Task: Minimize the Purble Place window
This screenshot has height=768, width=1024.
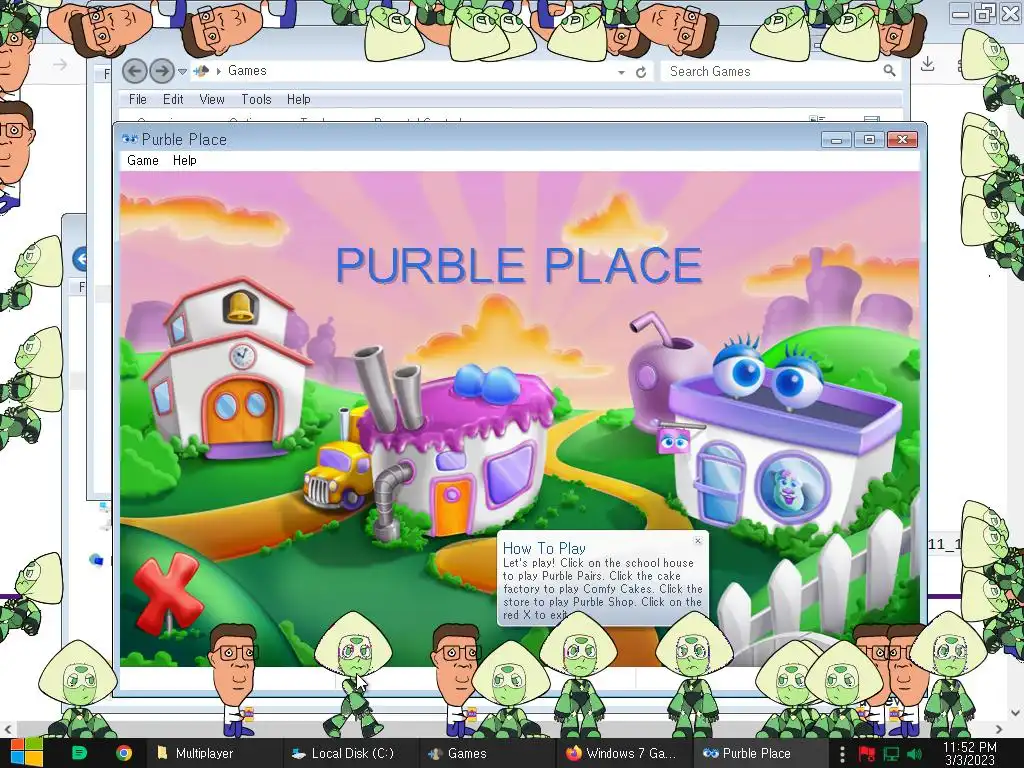Action: pyautogui.click(x=836, y=139)
